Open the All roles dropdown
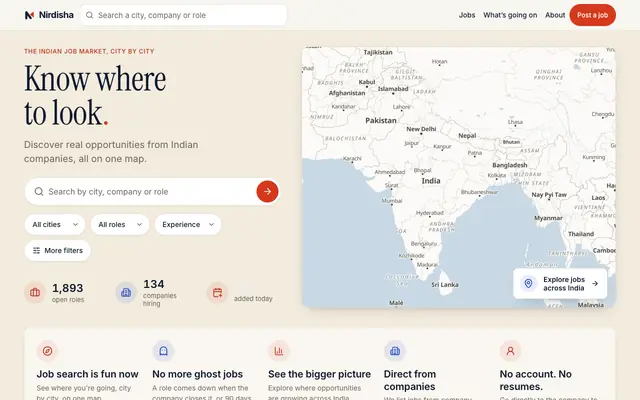The image size is (640, 400). click(x=120, y=224)
